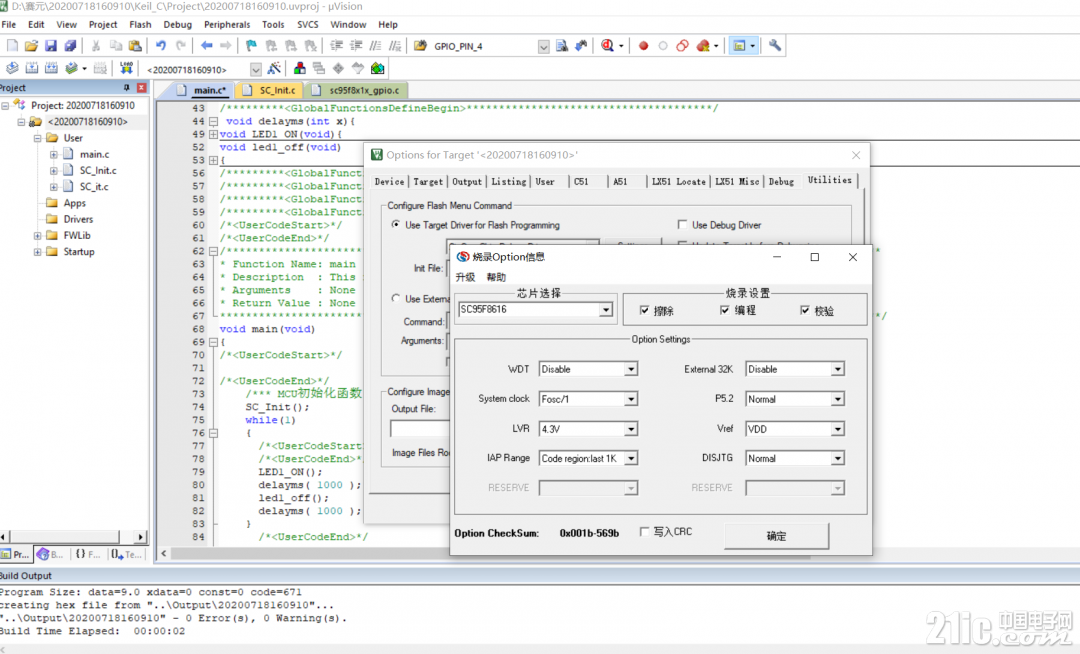Screen dimensions: 1080x654
Task: Pin the Project panel
Action: pos(126,88)
